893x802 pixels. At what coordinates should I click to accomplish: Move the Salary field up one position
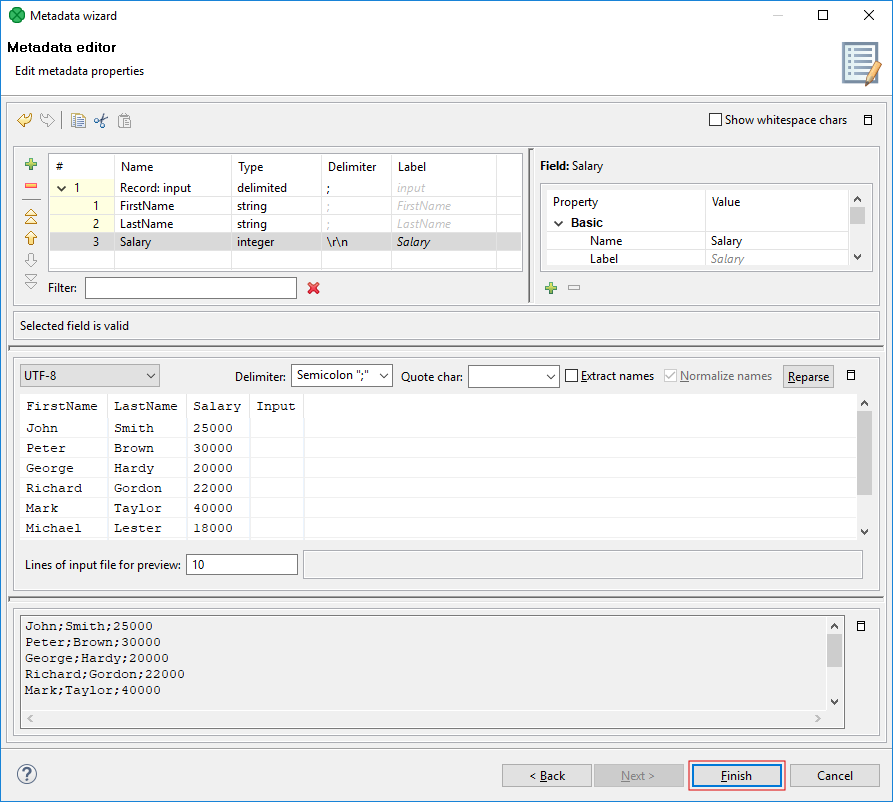[x=31, y=238]
